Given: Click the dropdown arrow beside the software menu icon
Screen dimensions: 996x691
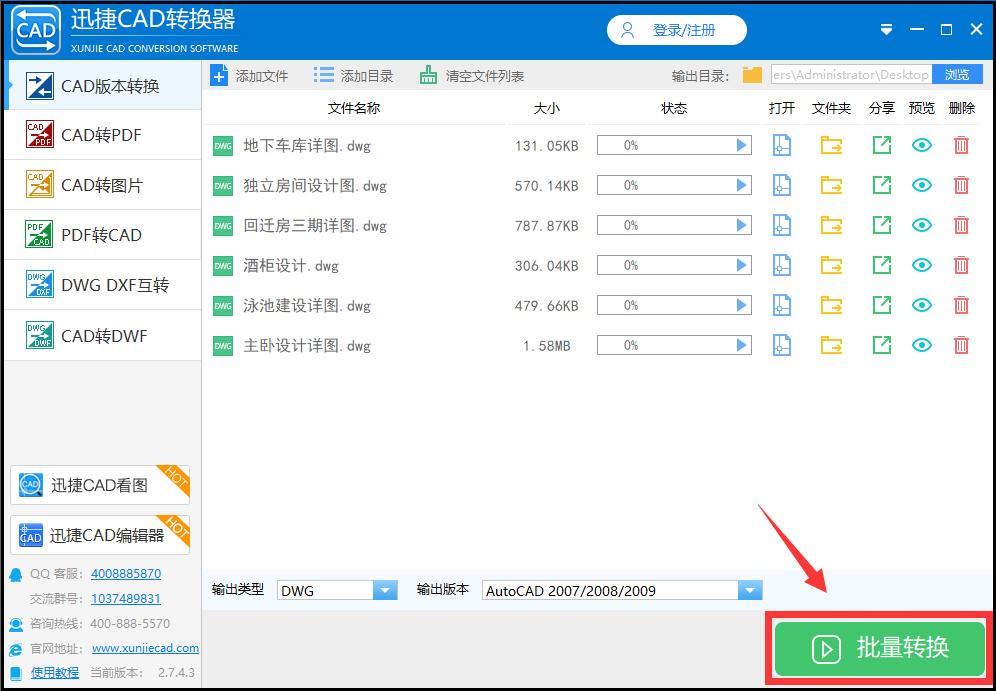Looking at the screenshot, I should [x=886, y=29].
